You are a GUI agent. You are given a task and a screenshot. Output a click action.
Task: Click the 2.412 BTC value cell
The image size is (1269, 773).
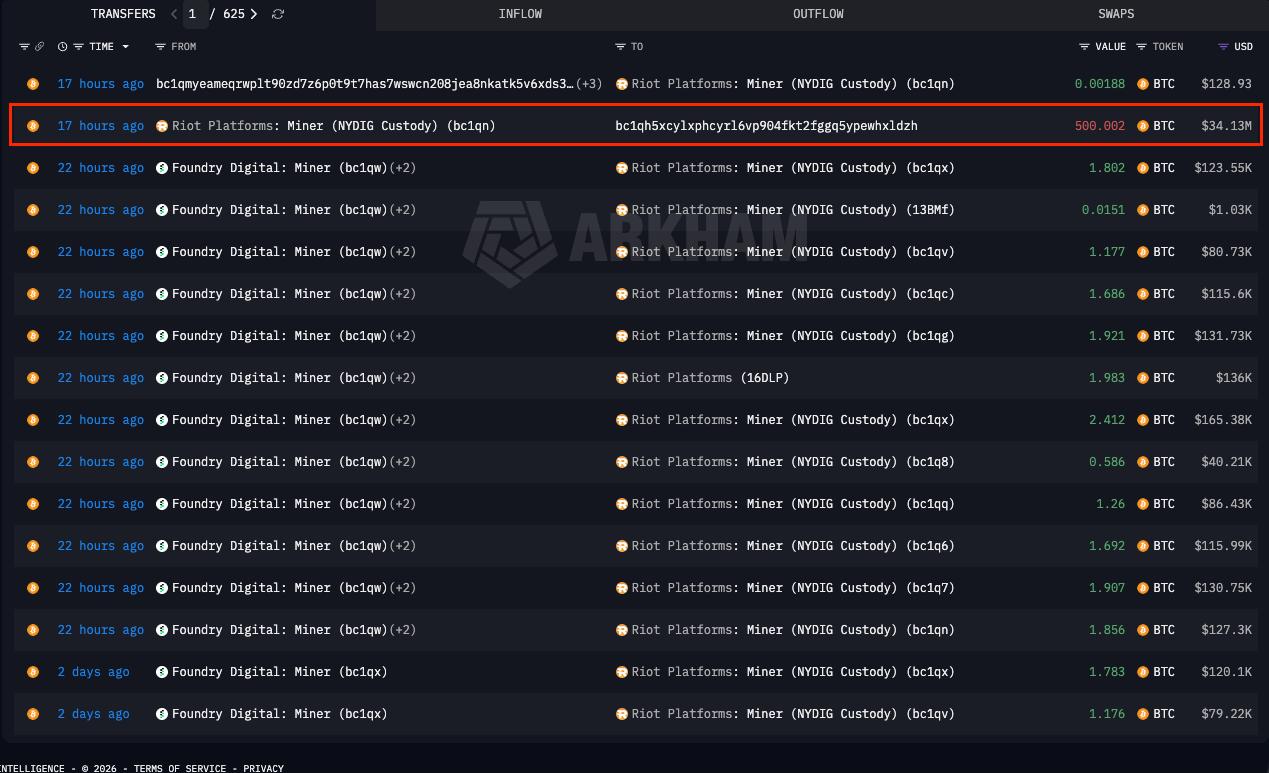[x=1107, y=420]
